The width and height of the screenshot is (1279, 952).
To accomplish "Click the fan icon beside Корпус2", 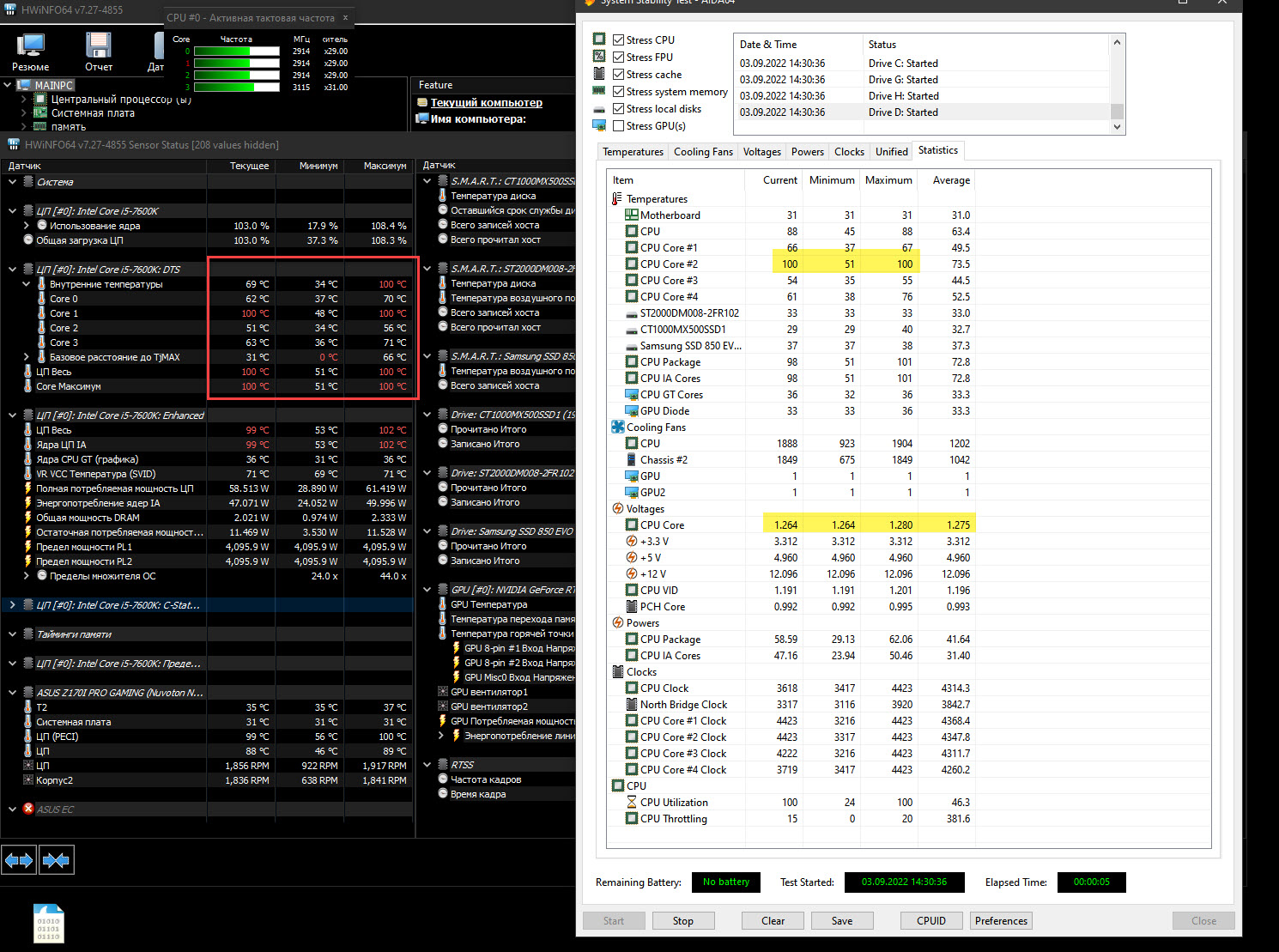I will 28,780.
